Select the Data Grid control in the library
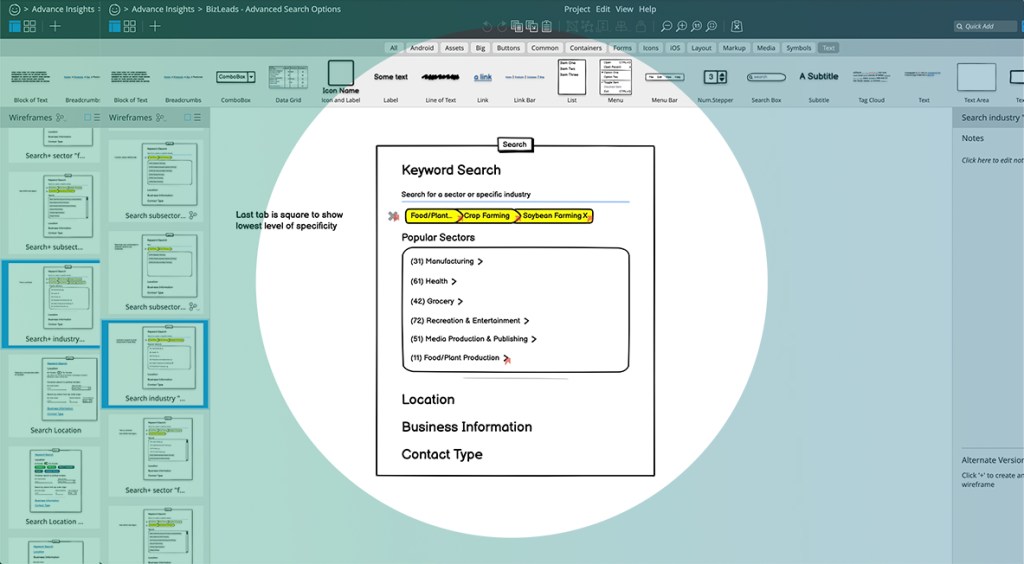1024x564 pixels. click(288, 80)
